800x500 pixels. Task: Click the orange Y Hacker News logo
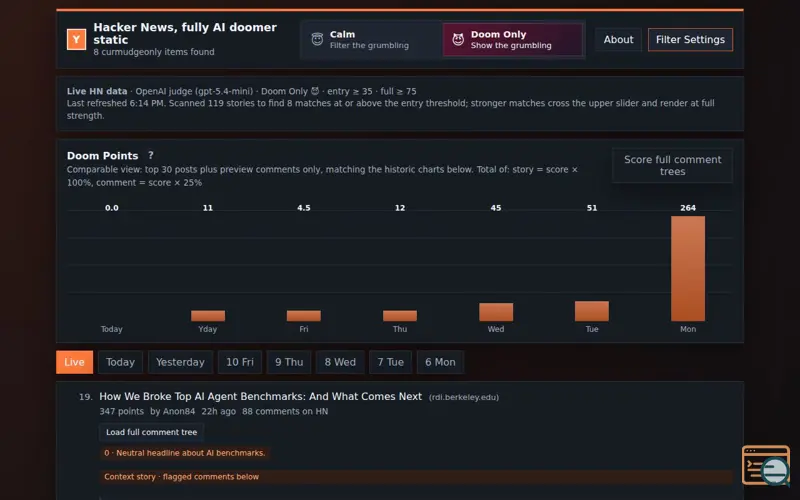[x=76, y=39]
